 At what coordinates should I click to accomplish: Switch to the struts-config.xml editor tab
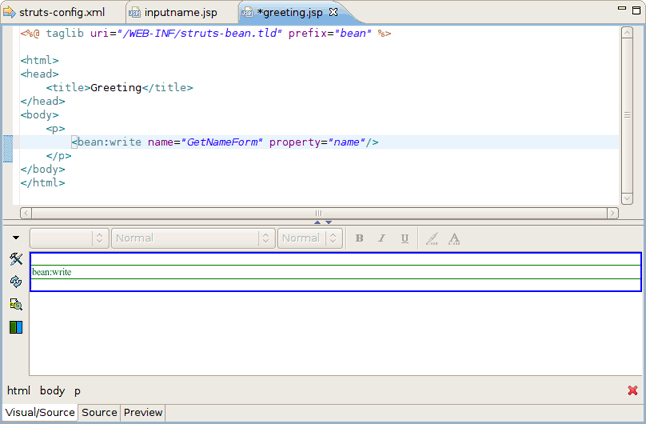[x=54, y=12]
